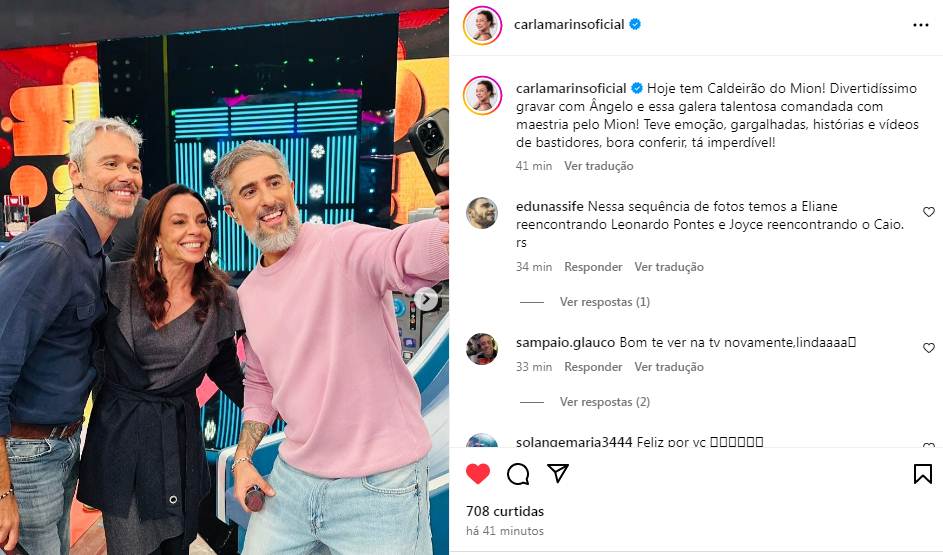Open the carlamarinsoficial username in the header
The image size is (943, 555).
569,25
